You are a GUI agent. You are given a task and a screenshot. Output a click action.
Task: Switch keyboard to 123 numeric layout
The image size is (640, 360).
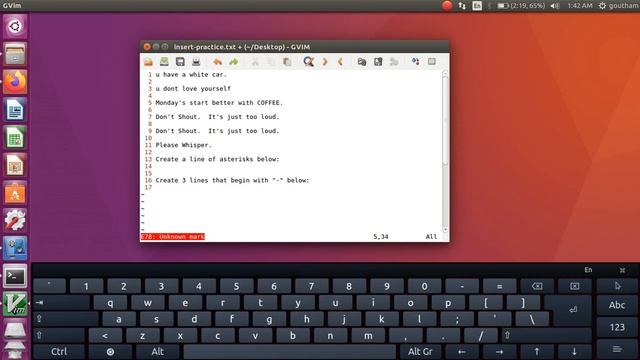pyautogui.click(x=617, y=327)
